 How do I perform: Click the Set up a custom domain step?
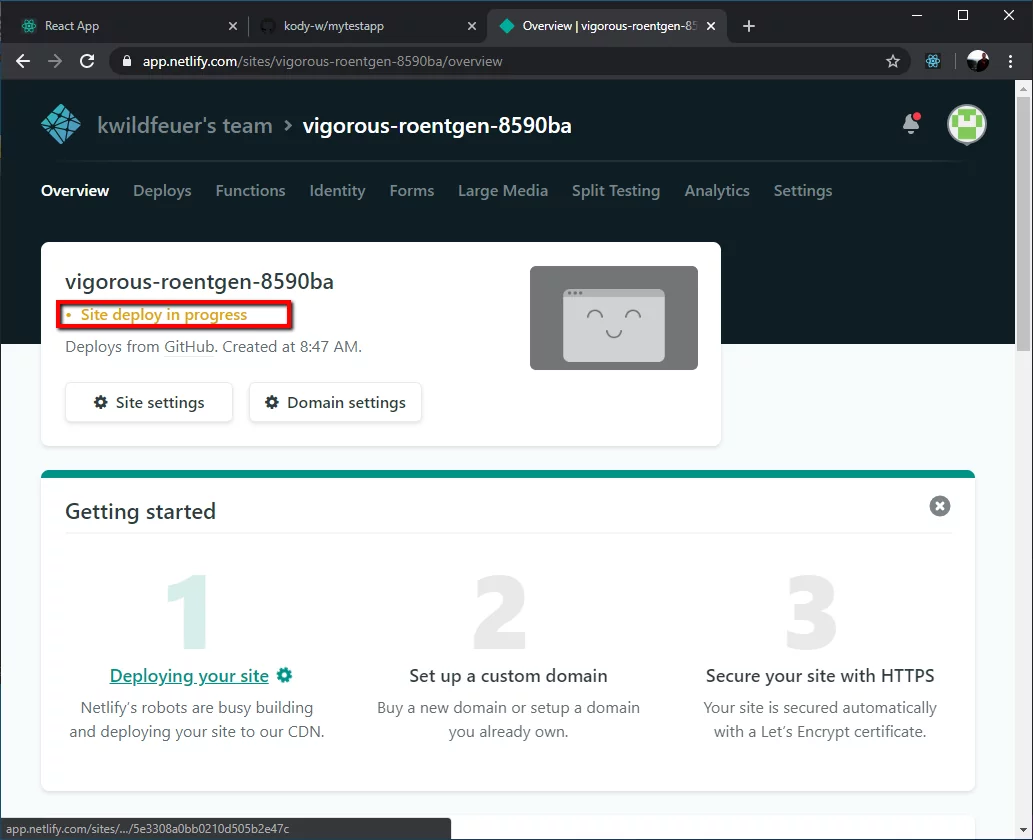click(508, 675)
